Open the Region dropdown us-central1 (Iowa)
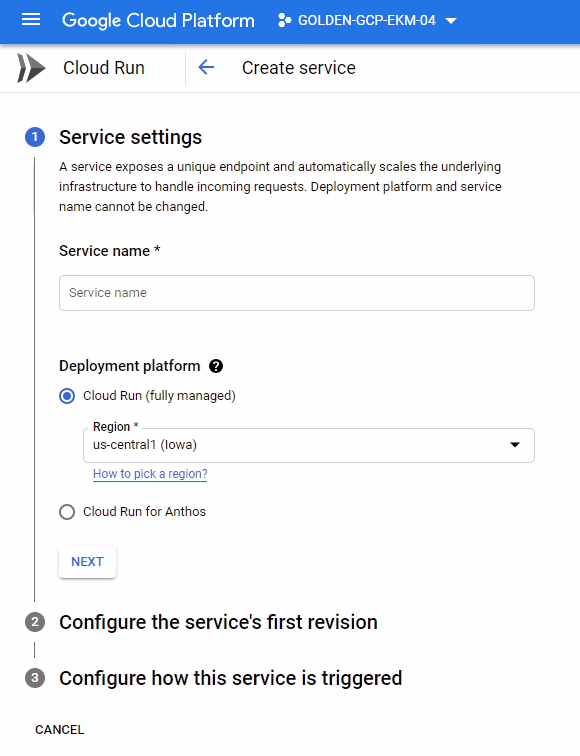The image size is (580, 756). (x=309, y=445)
